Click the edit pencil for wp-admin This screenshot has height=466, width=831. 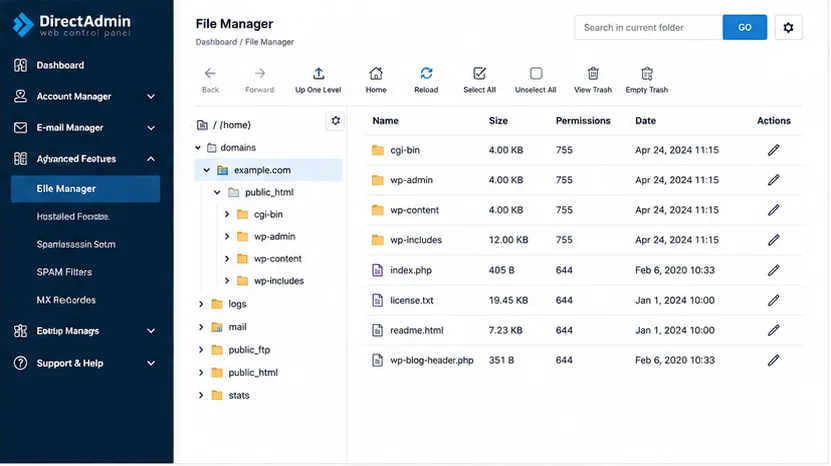coord(774,180)
